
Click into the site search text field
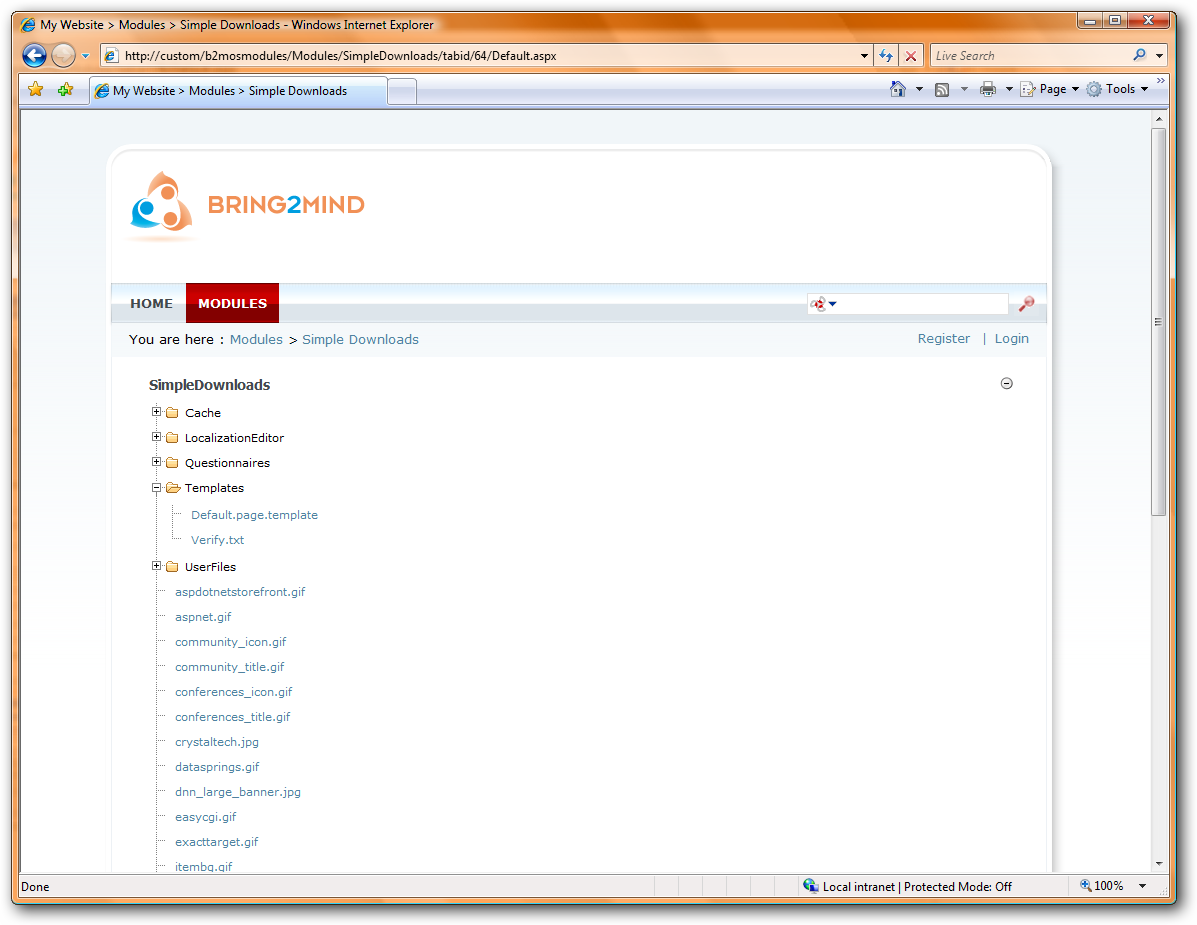coord(923,304)
